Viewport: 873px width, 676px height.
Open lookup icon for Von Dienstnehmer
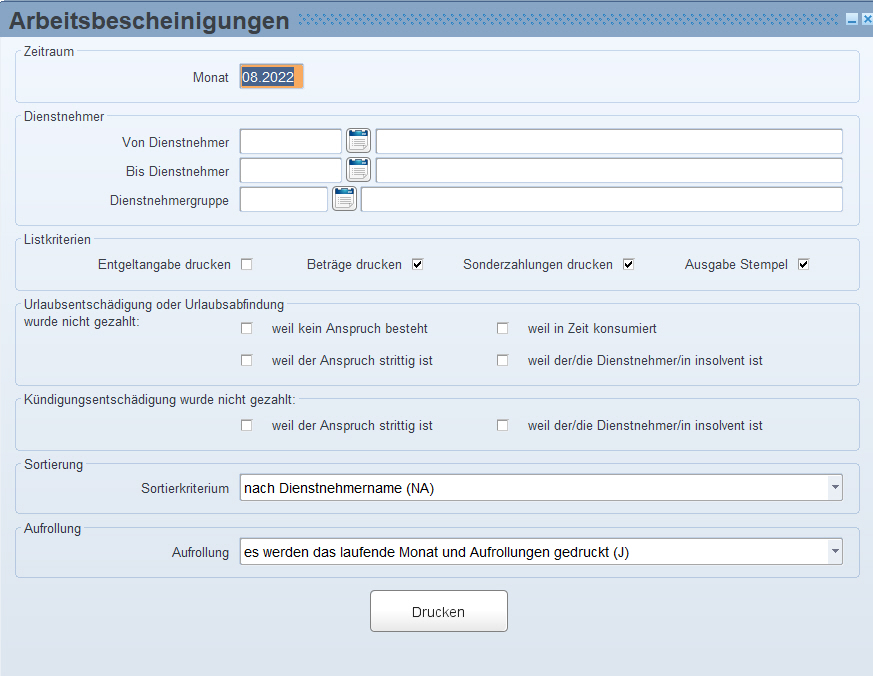[x=358, y=141]
